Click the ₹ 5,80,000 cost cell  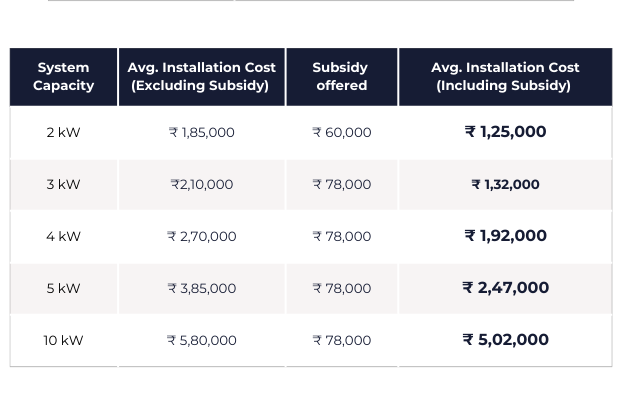(x=201, y=340)
